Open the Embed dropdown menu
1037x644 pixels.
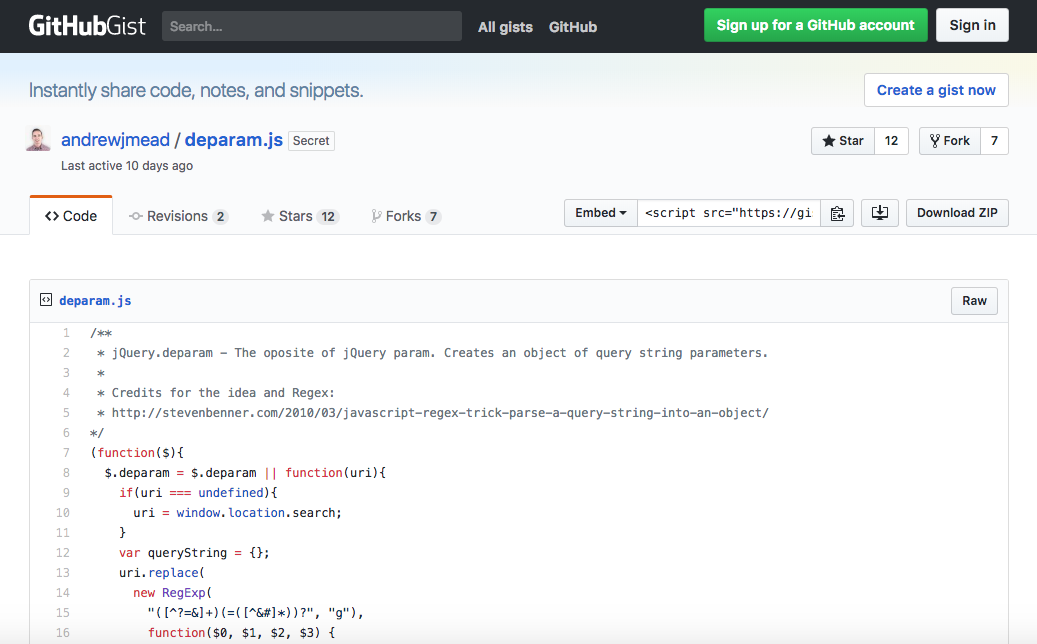[601, 213]
